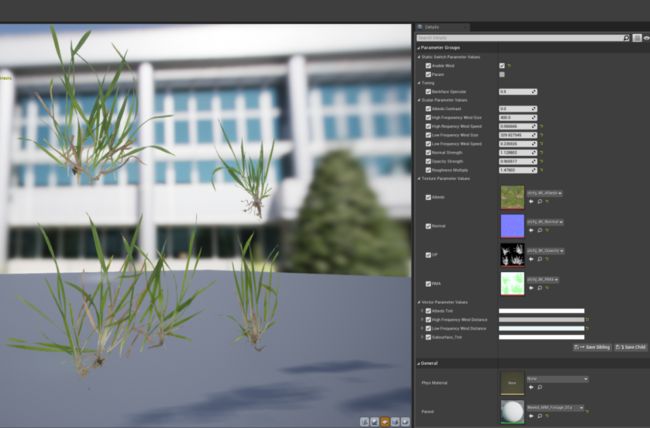Collapse Static Switch Parameter Values group
This screenshot has width=650, height=428.
(419, 57)
